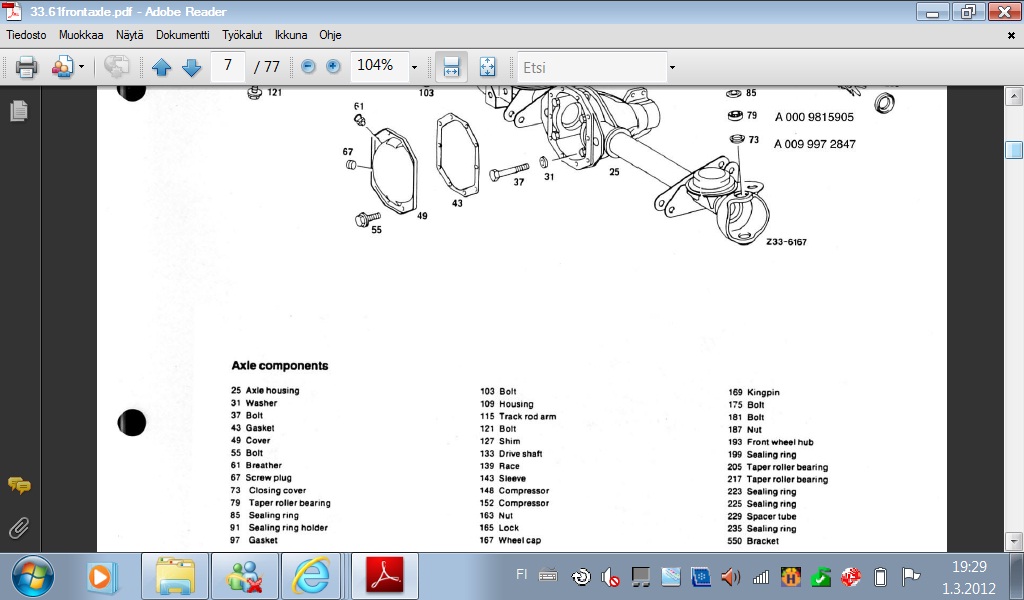The width and height of the screenshot is (1024, 600).
Task: Click the page number field showing 7
Action: click(x=229, y=66)
